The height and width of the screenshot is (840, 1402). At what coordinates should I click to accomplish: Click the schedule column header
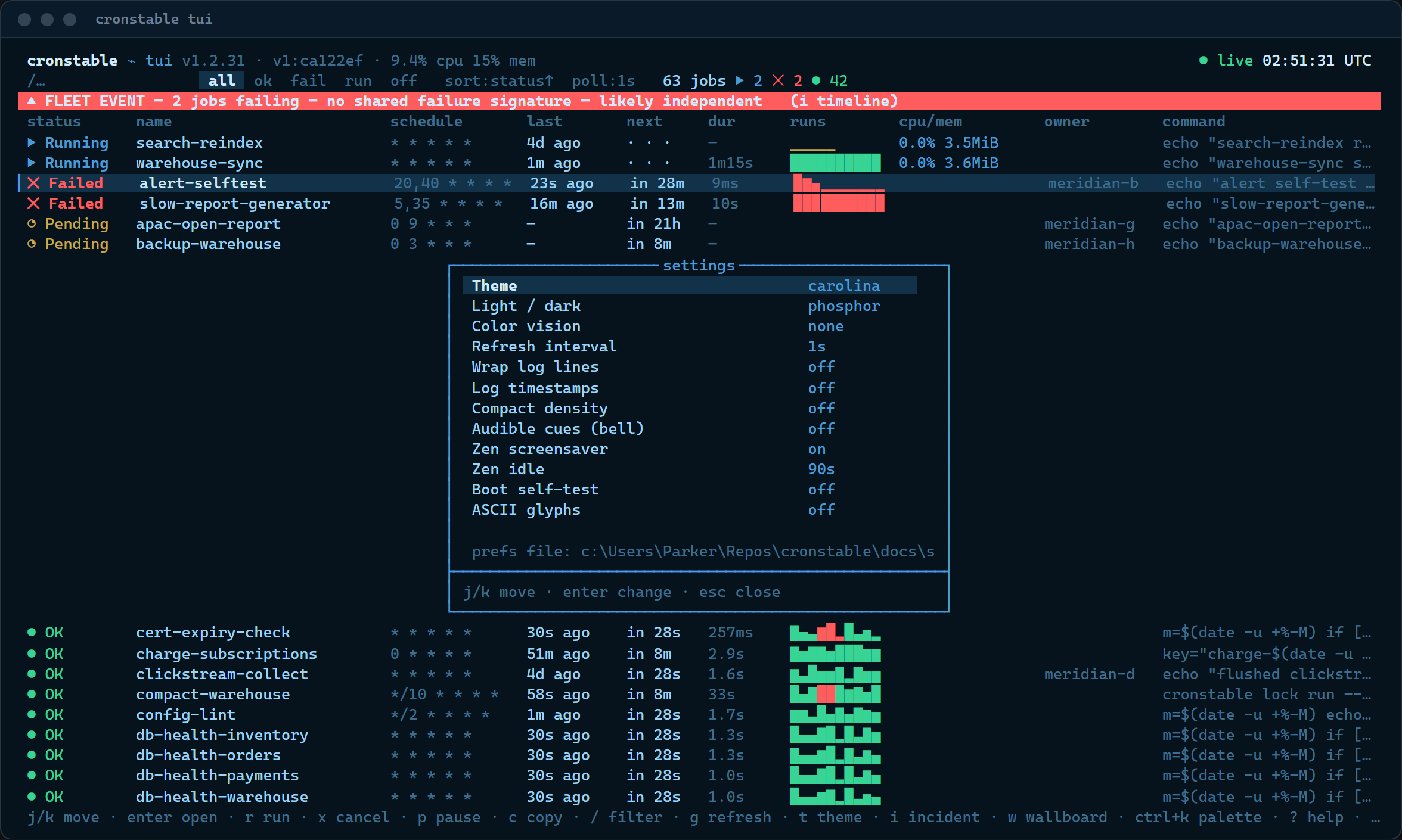tap(426, 121)
